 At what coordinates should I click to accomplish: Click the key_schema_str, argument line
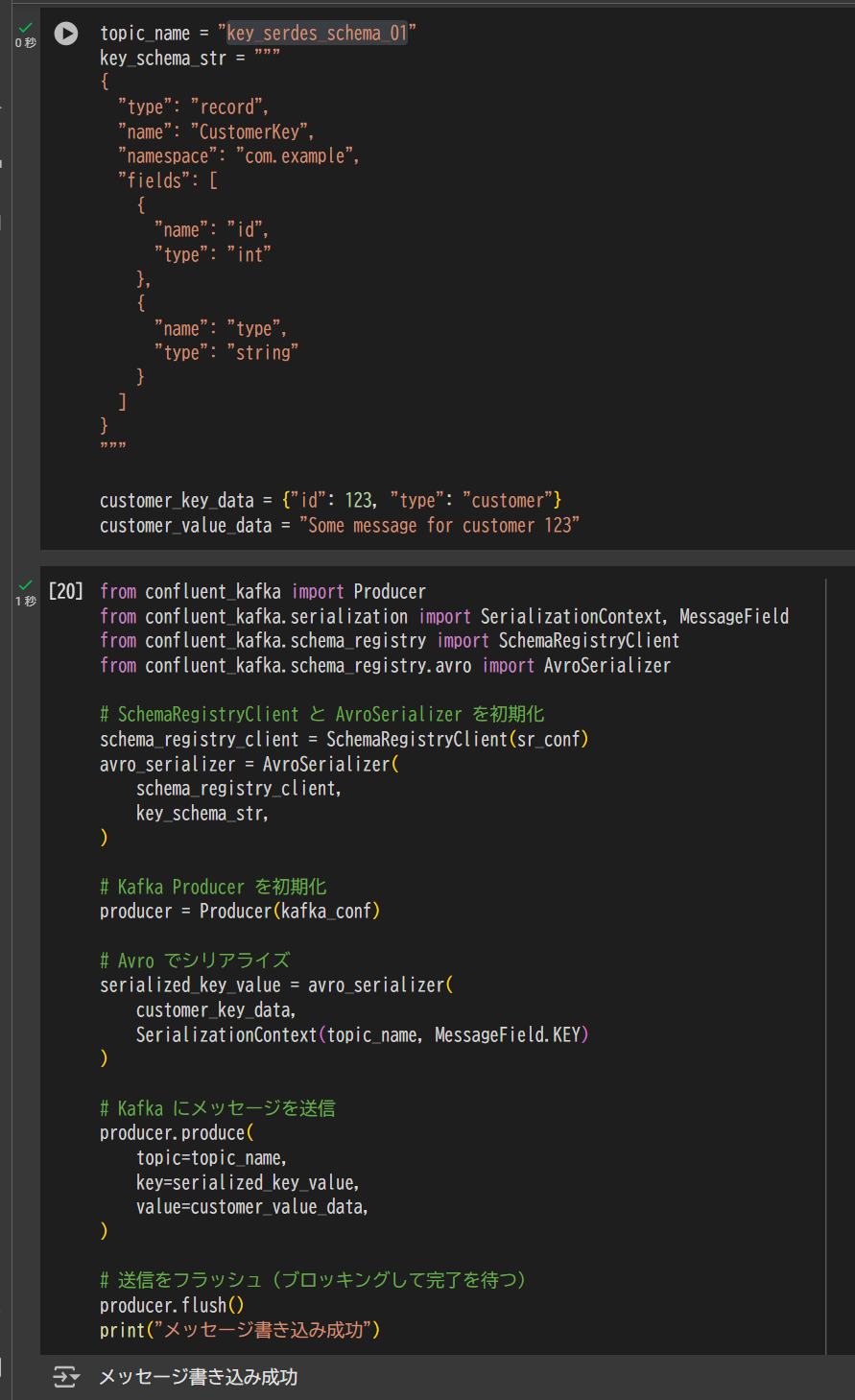[x=202, y=813]
